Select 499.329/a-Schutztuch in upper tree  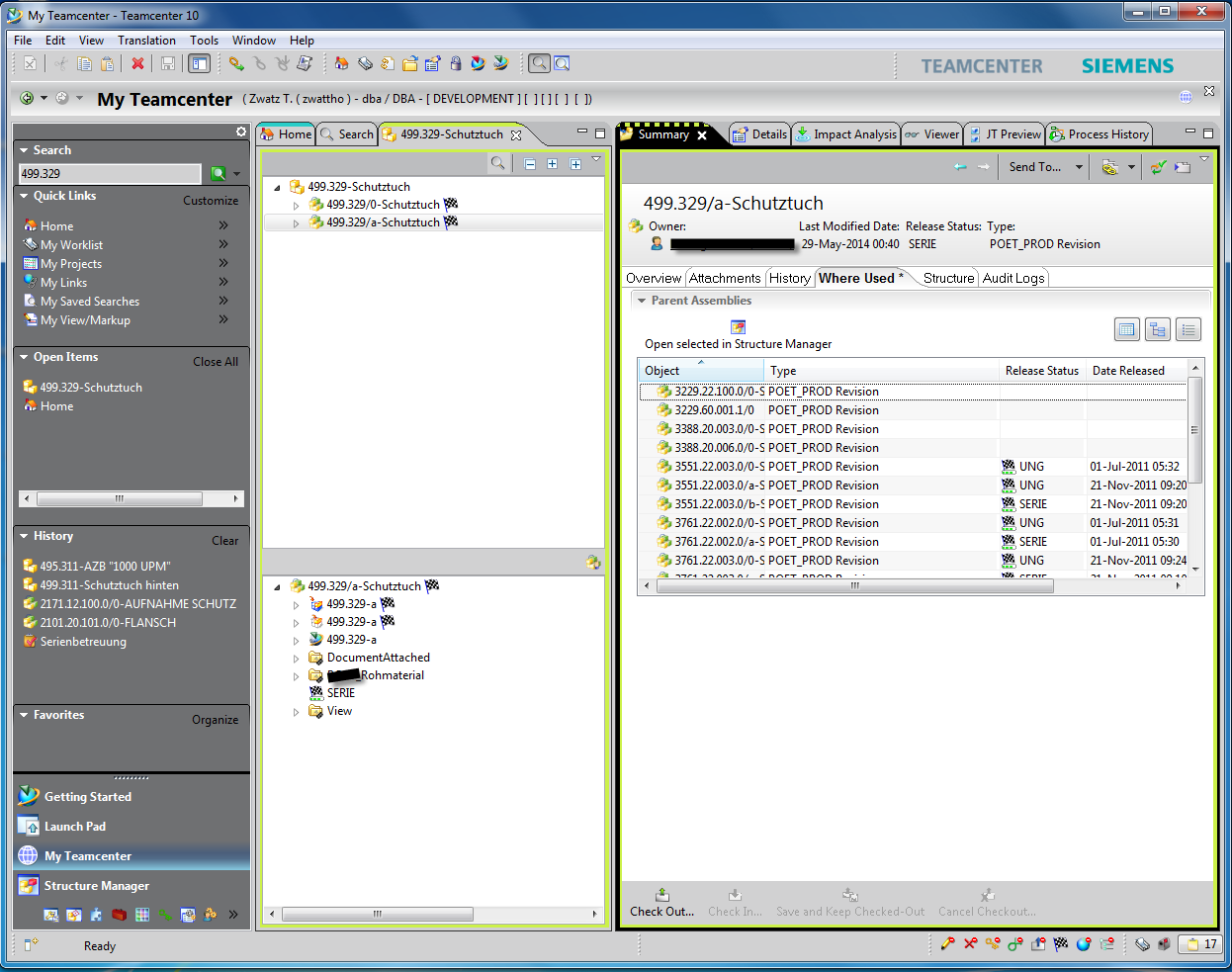(x=383, y=222)
